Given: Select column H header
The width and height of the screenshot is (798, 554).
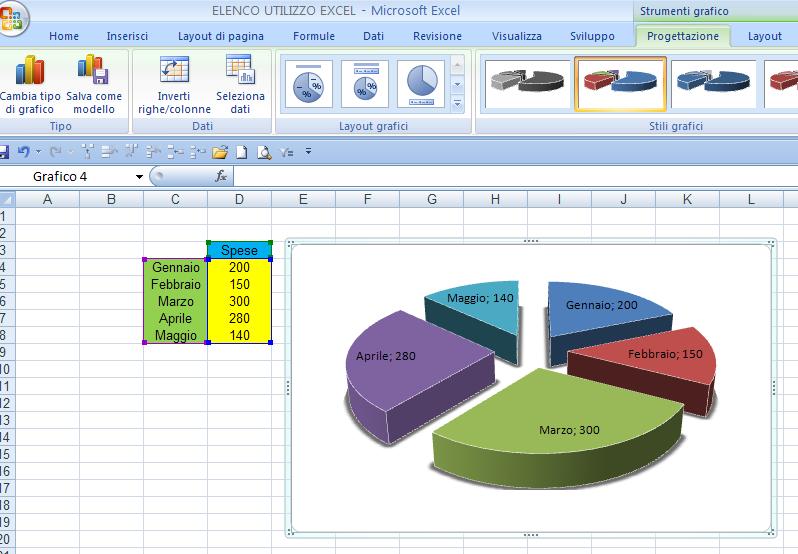Looking at the screenshot, I should pyautogui.click(x=495, y=199).
